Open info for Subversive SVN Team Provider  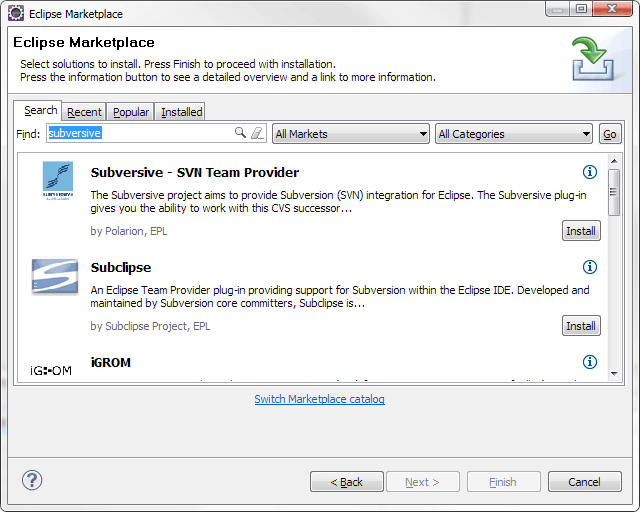pyautogui.click(x=589, y=172)
